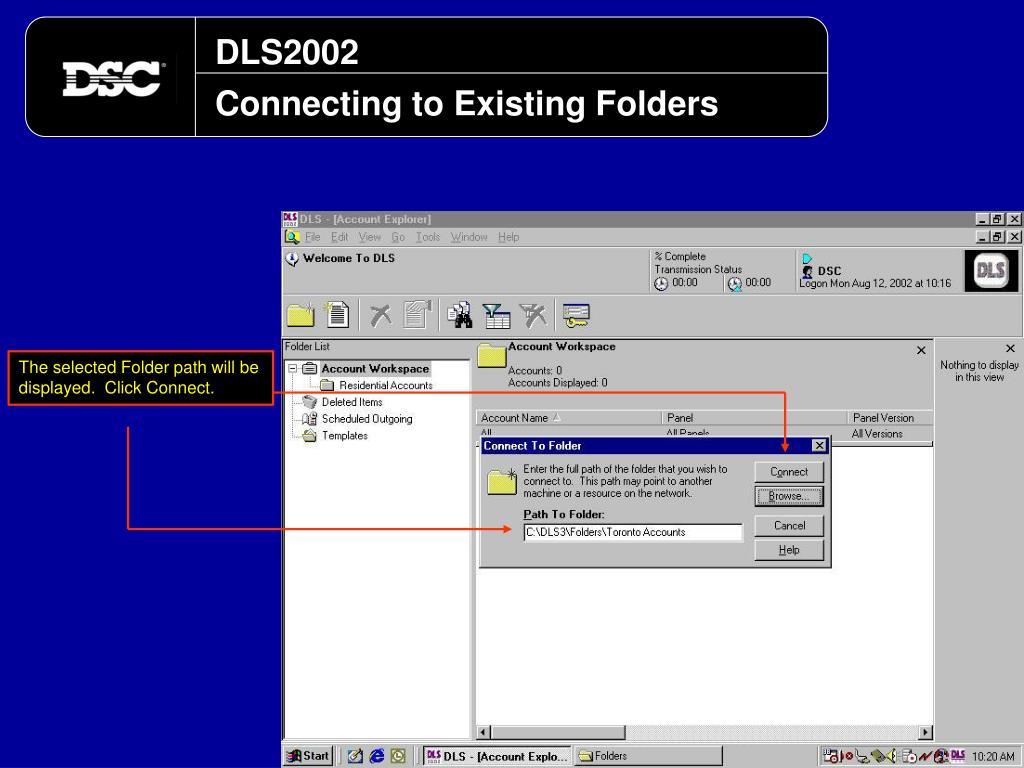Sort by Account Name column header
The image size is (1024, 768).
point(568,418)
